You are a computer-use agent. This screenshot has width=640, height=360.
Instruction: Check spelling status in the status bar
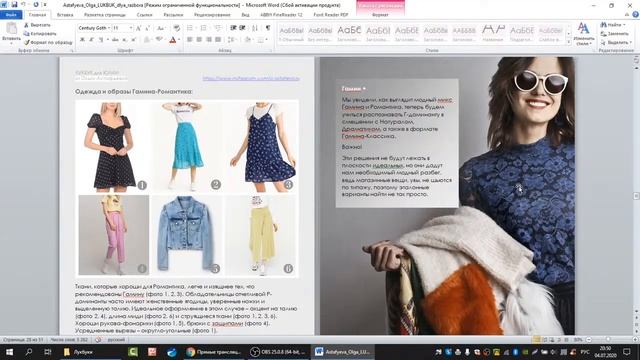tap(98, 340)
